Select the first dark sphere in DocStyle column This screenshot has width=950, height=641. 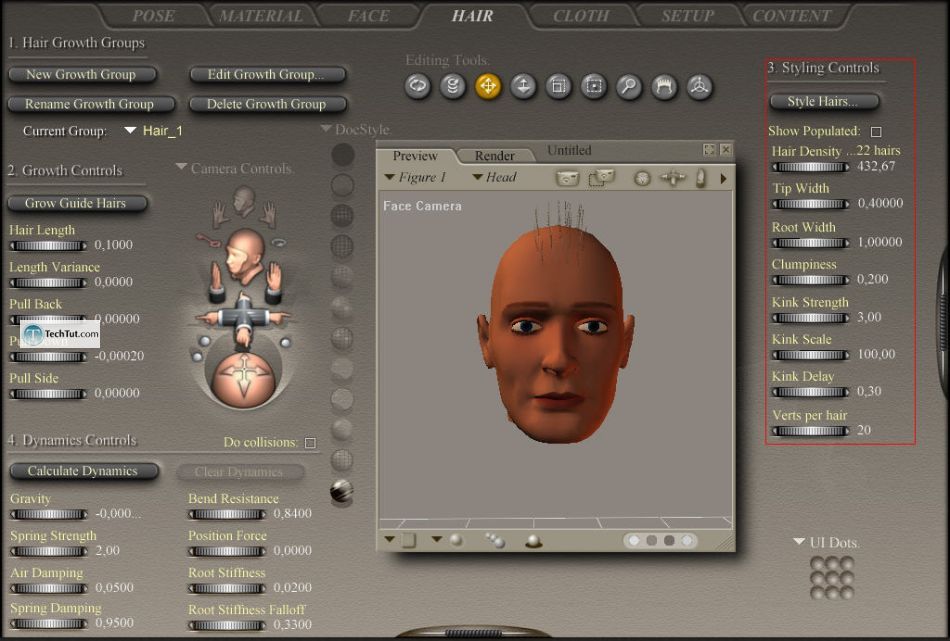point(342,154)
